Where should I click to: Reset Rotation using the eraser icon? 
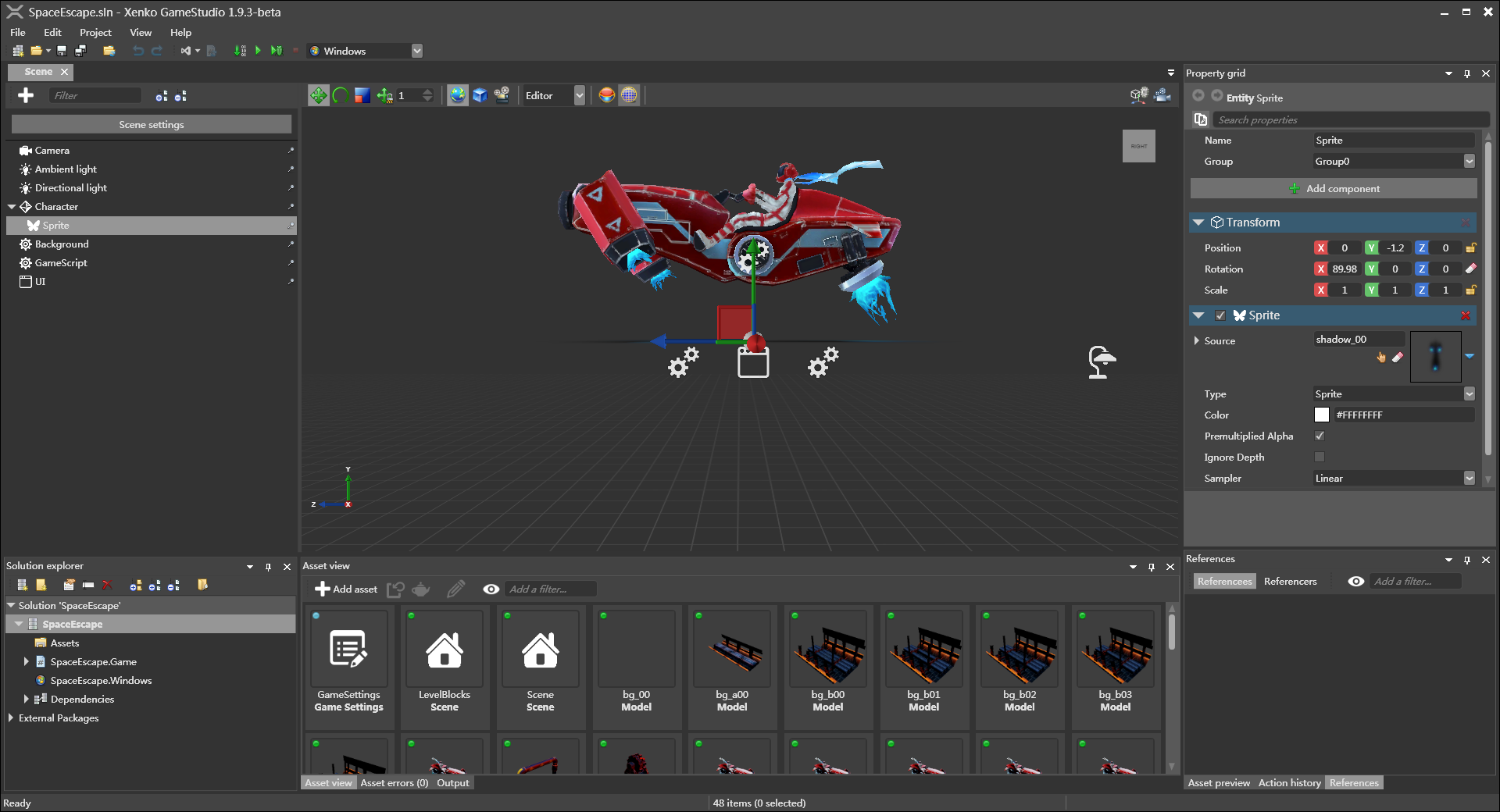point(1470,269)
